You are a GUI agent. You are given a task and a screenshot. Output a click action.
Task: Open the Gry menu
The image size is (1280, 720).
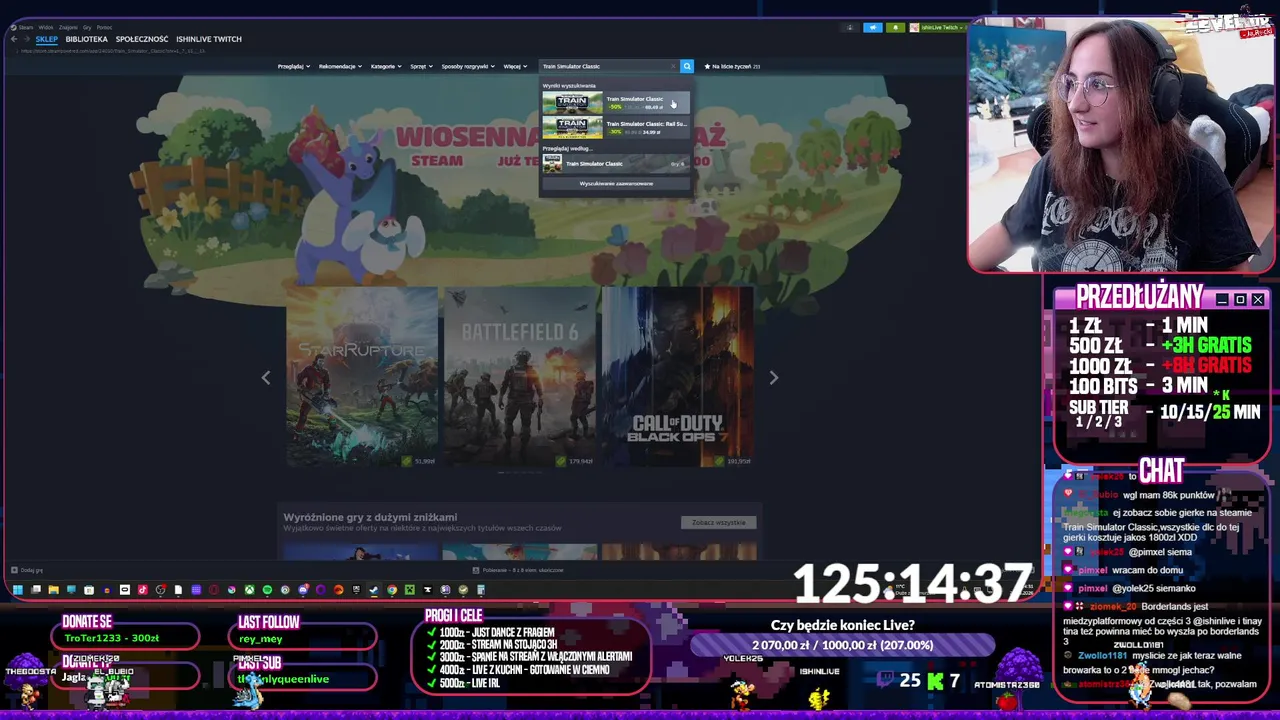(x=87, y=27)
